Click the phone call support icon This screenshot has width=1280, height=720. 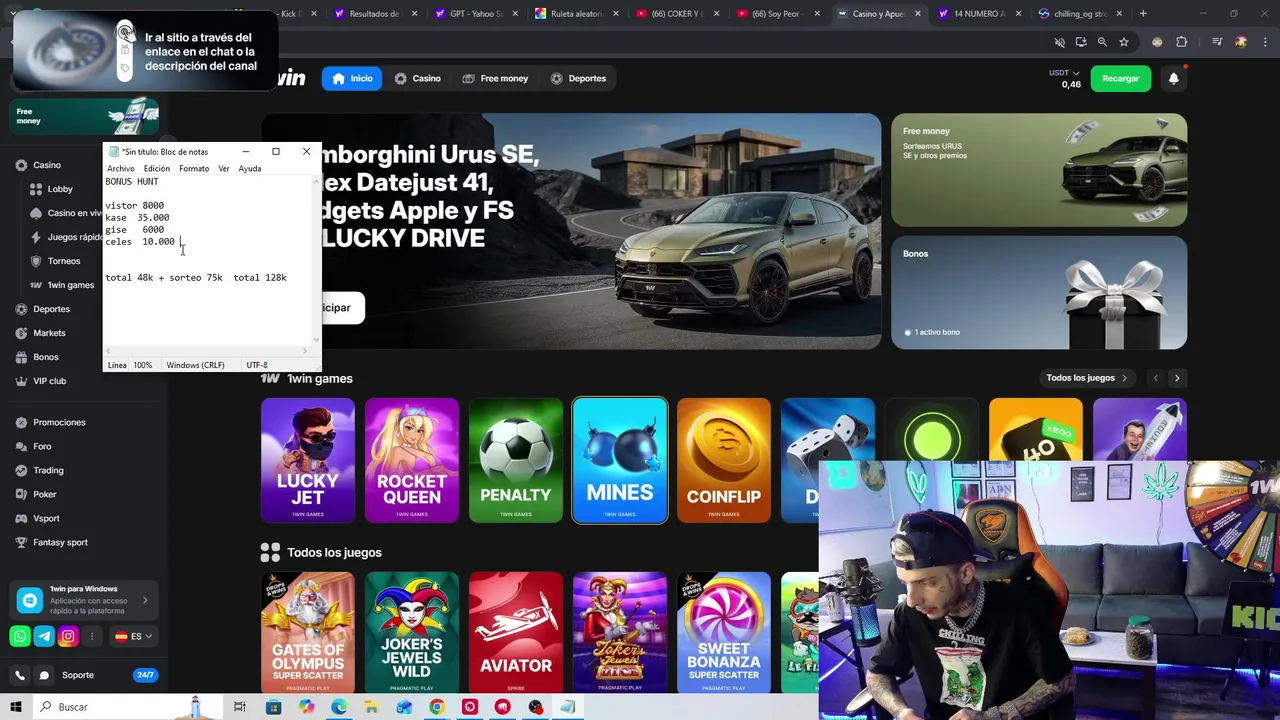pyautogui.click(x=19, y=675)
